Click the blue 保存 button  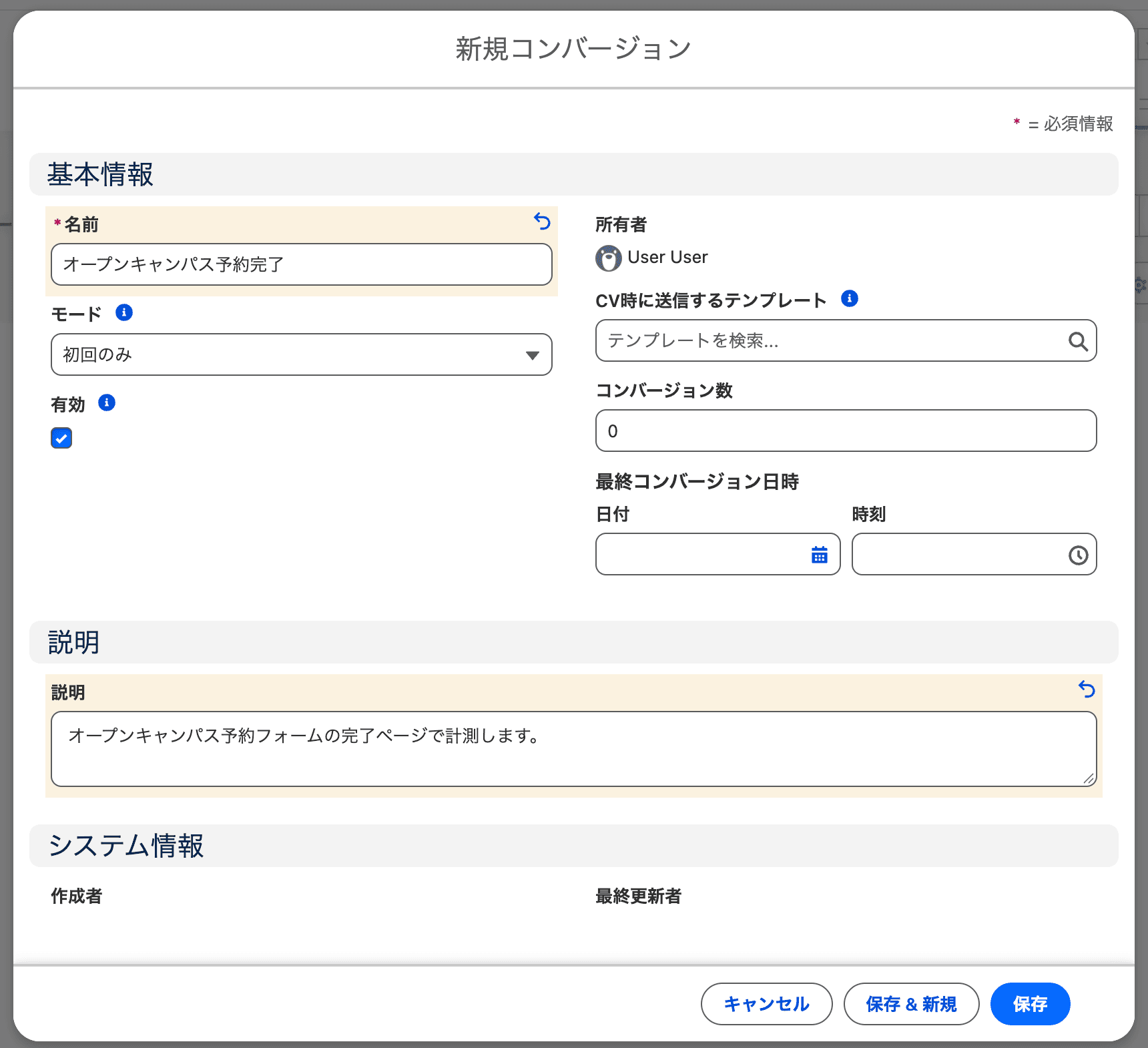pos(1031,1004)
